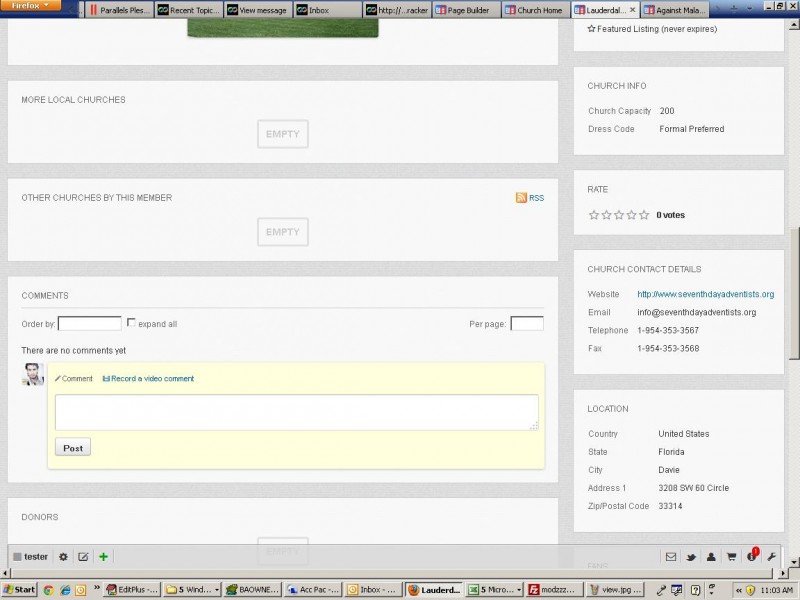Click the RSS feed icon
The image size is (800, 600).
tap(521, 197)
